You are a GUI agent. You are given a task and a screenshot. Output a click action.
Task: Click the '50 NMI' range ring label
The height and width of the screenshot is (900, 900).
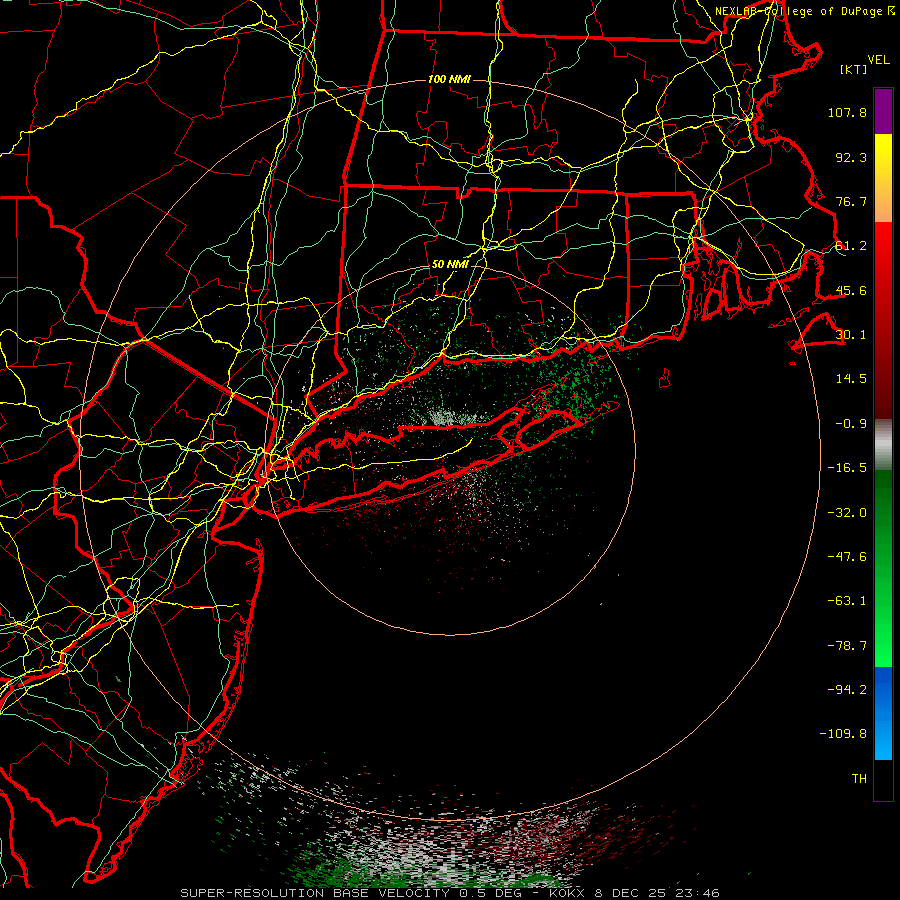(x=450, y=265)
